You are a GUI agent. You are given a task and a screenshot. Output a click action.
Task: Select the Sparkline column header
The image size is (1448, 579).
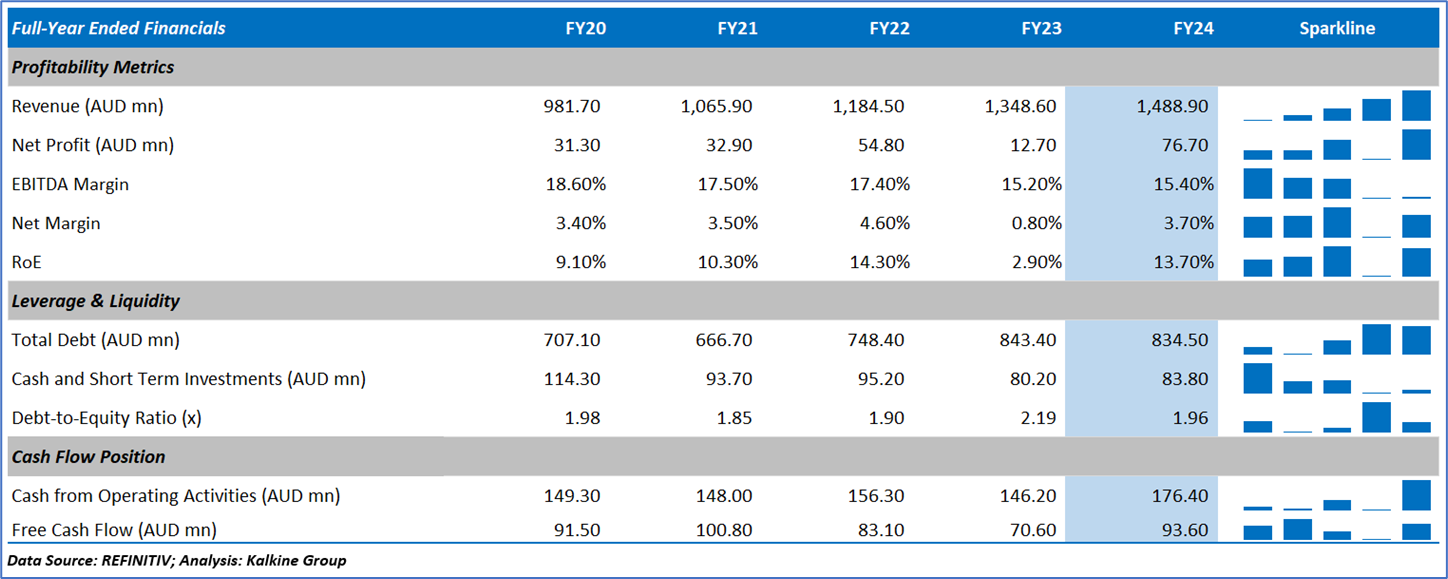[1337, 28]
